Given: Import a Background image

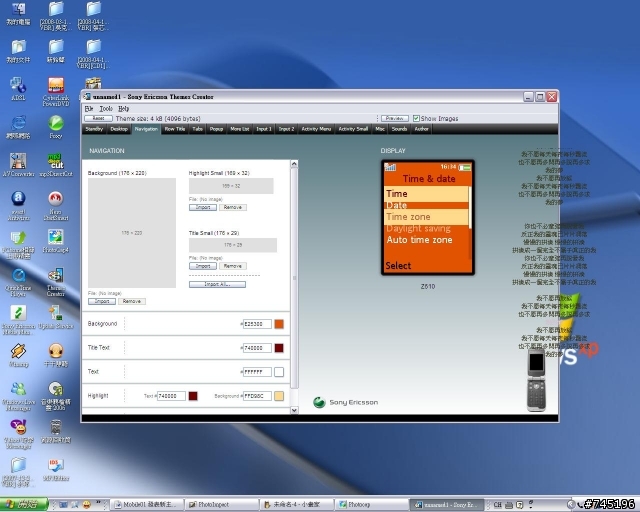Looking at the screenshot, I should (x=102, y=301).
